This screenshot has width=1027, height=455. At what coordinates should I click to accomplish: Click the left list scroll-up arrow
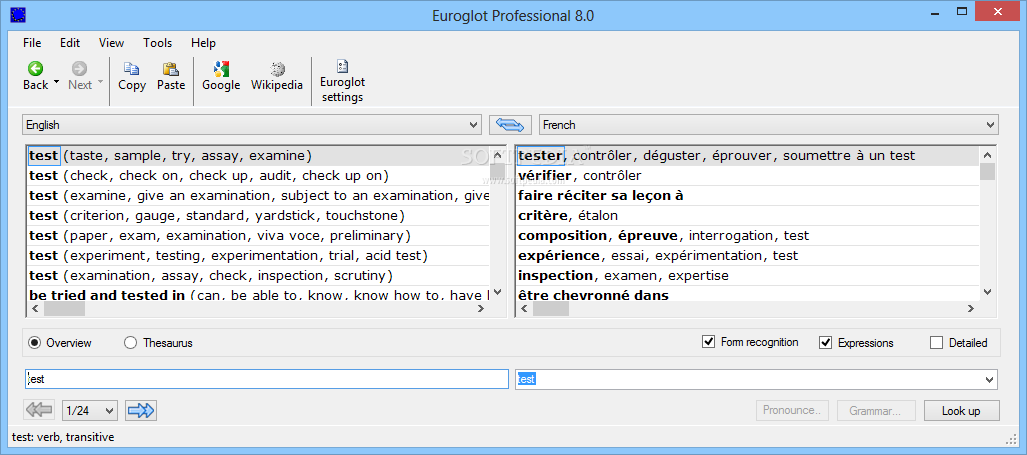coord(498,155)
